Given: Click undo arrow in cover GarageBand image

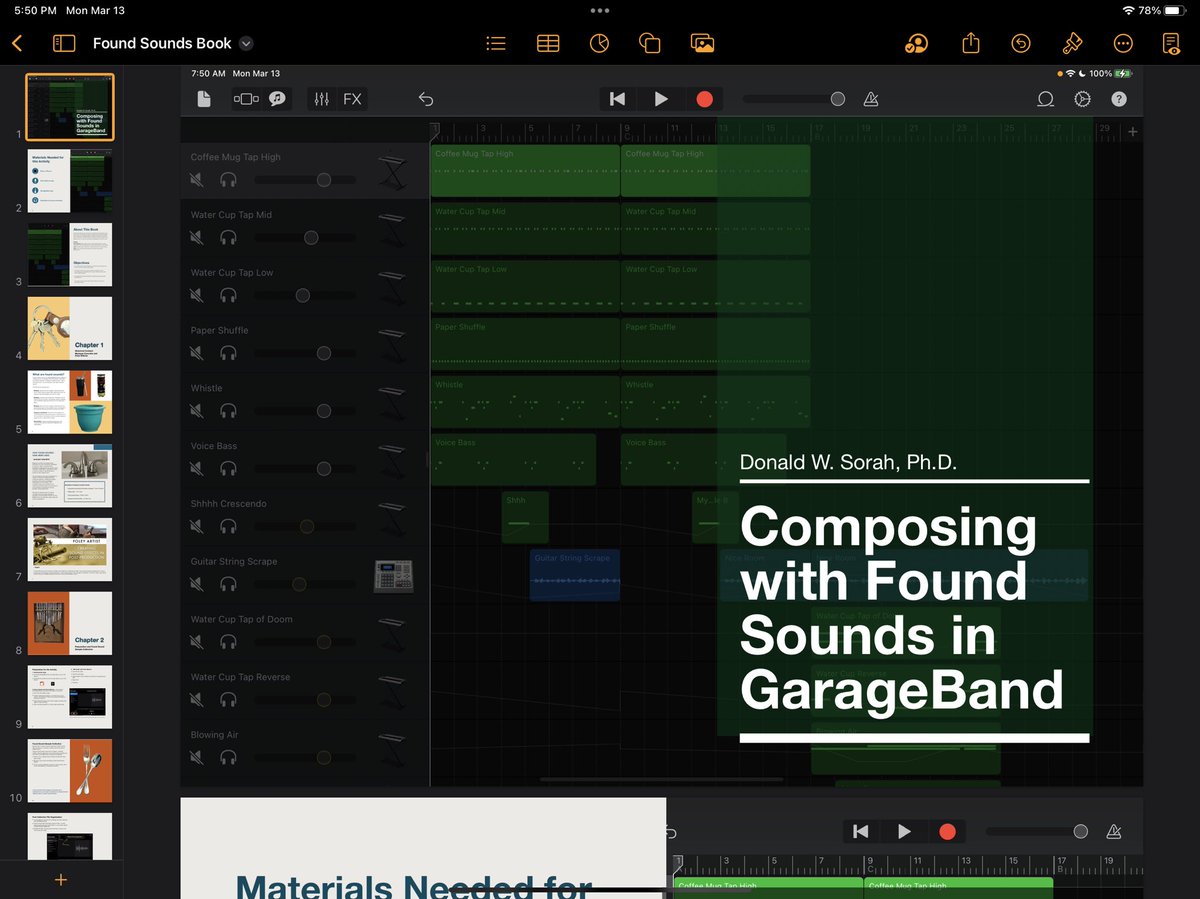Looking at the screenshot, I should click(425, 99).
